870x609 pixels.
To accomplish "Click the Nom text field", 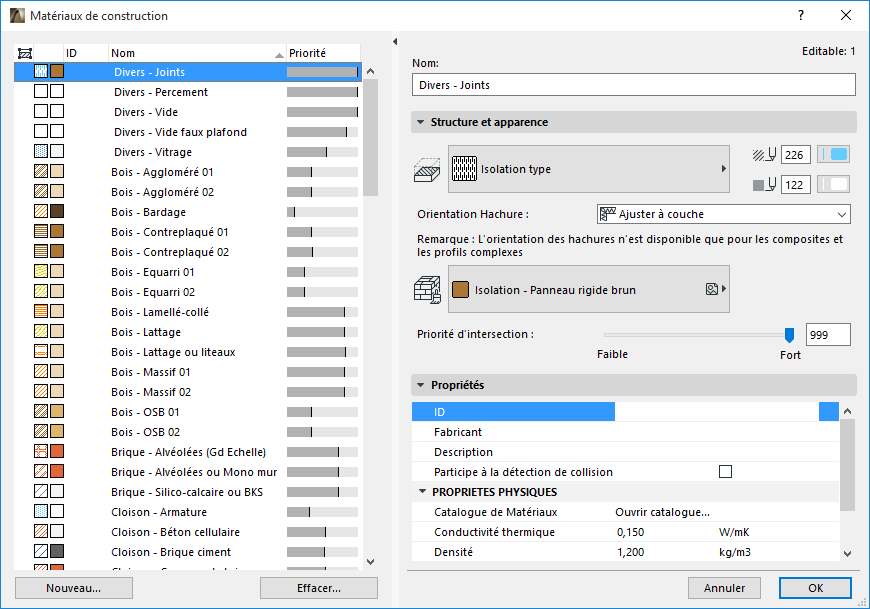I will tap(634, 85).
